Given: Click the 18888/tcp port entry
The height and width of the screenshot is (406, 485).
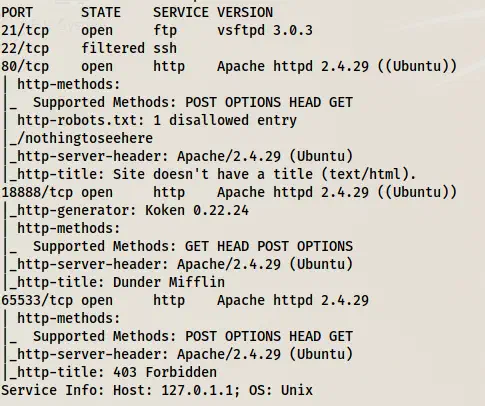Looking at the screenshot, I should click(37, 192).
